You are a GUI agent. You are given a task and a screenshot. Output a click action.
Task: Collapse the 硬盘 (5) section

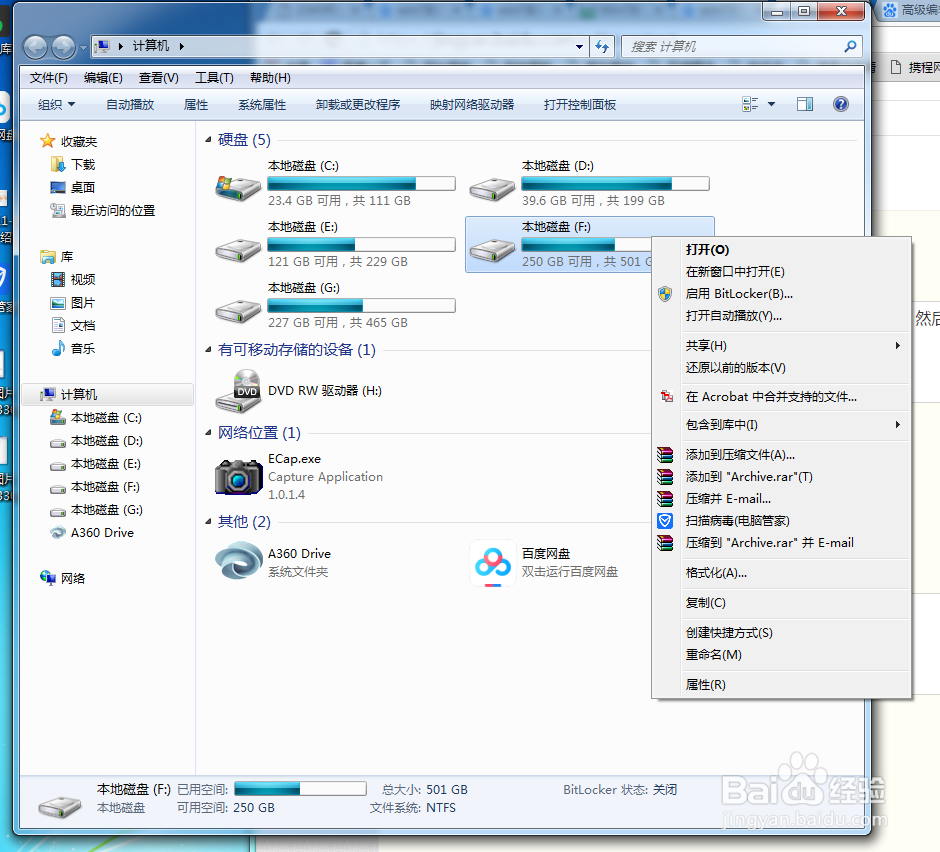tap(209, 140)
